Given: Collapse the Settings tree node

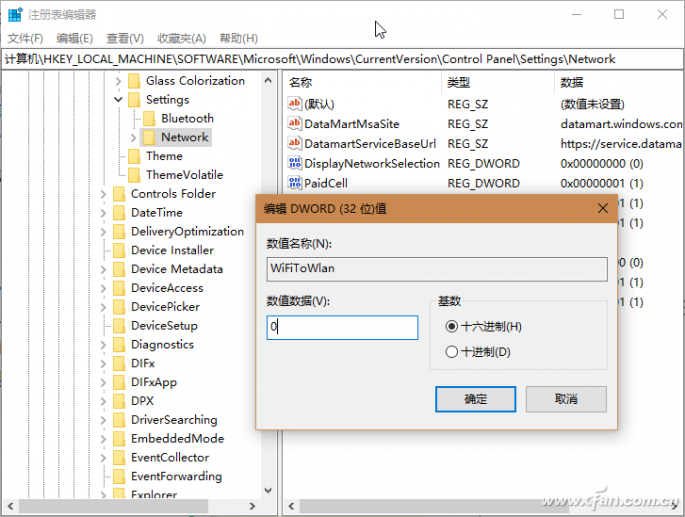Looking at the screenshot, I should tap(118, 100).
